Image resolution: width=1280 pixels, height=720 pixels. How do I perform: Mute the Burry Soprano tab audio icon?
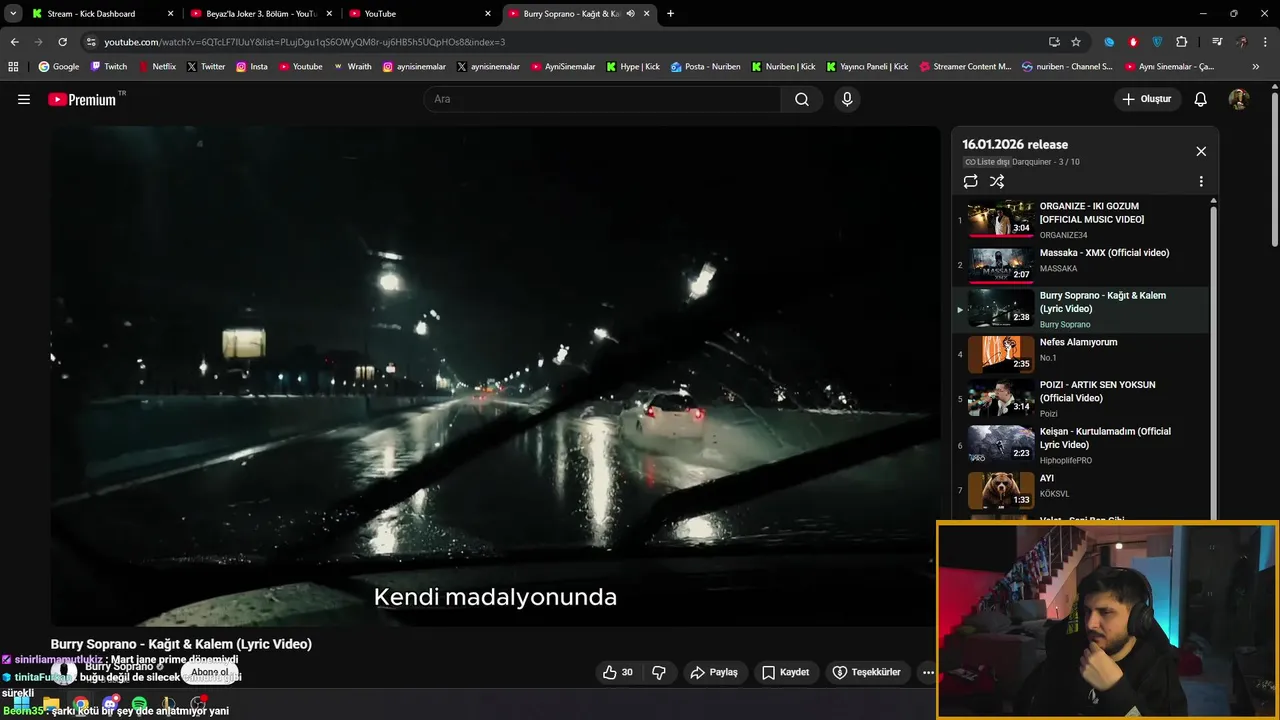point(630,14)
